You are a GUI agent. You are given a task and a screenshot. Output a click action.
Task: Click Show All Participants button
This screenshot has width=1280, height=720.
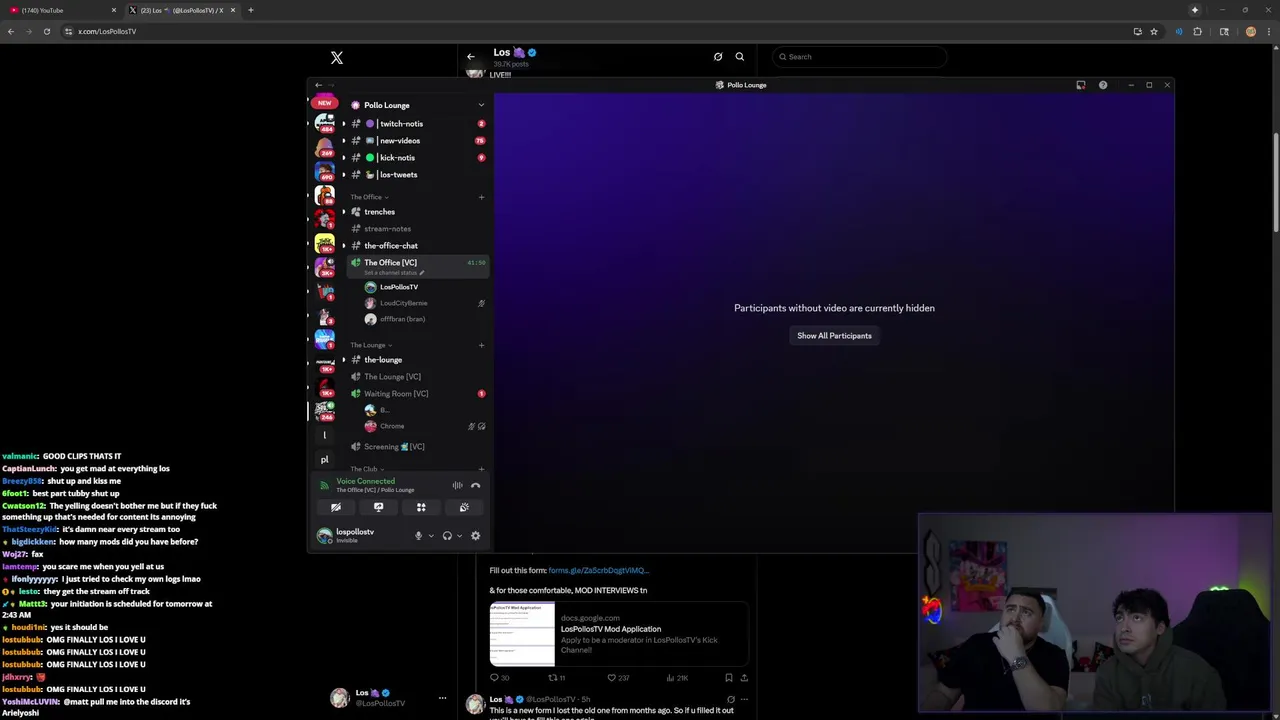click(x=834, y=336)
